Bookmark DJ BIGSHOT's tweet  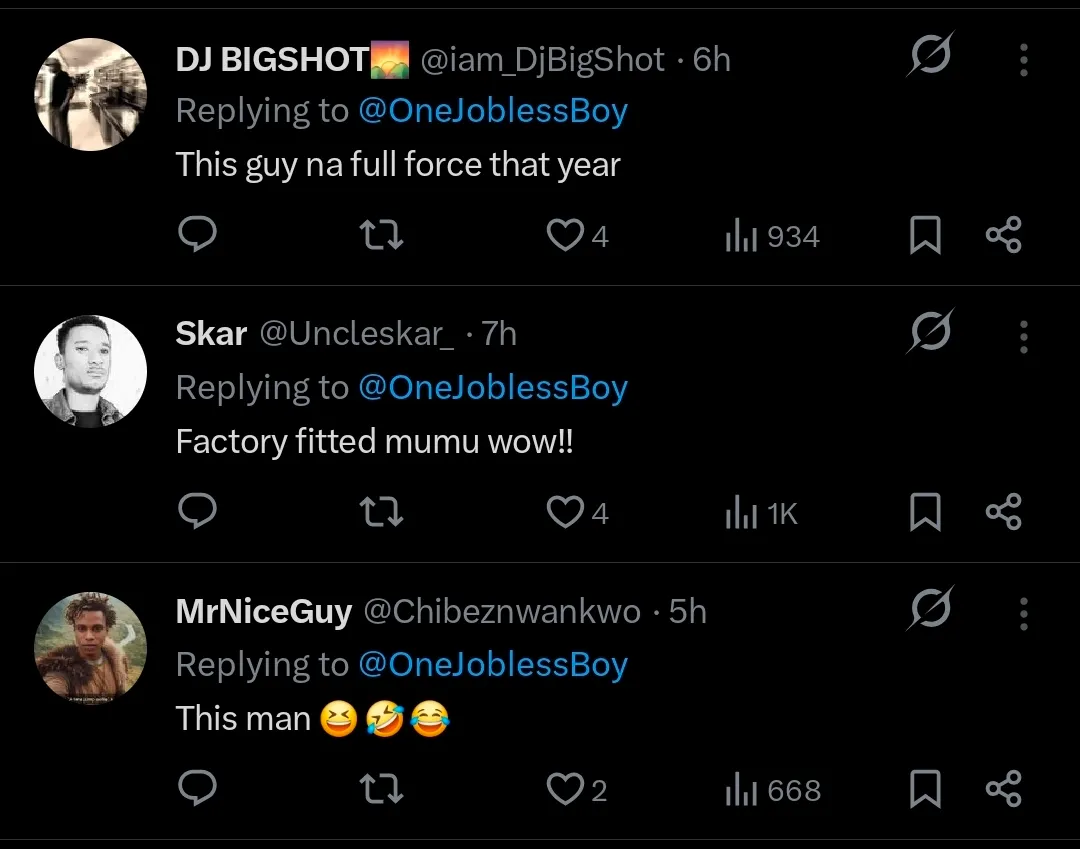click(925, 235)
